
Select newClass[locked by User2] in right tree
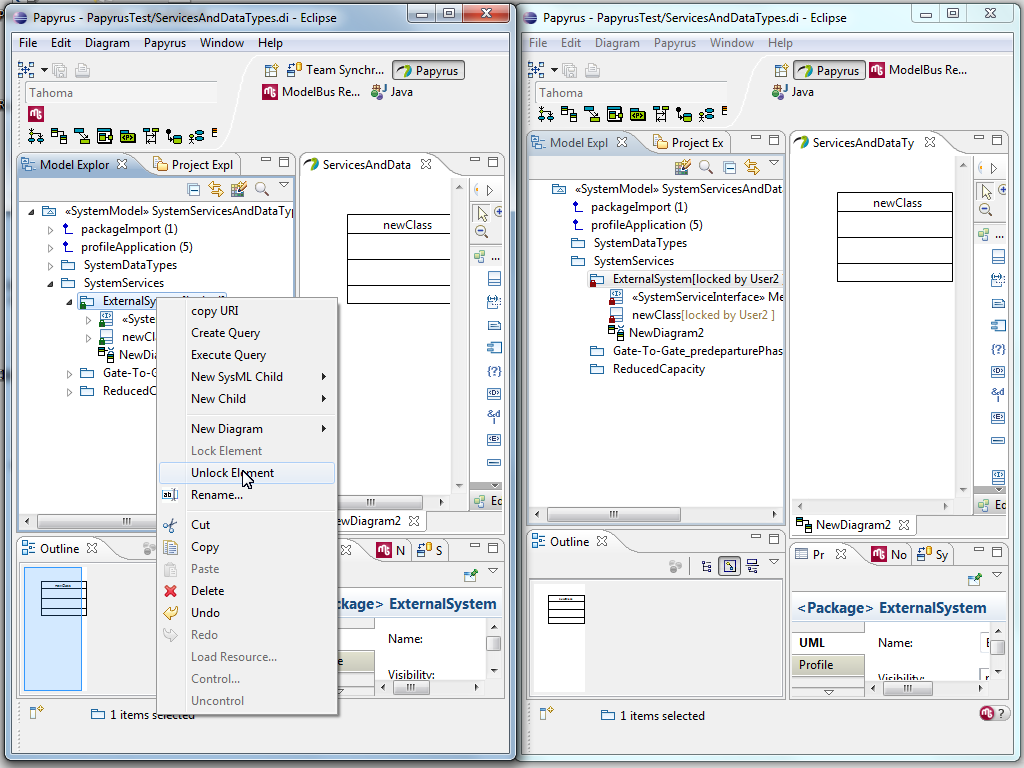coord(694,315)
